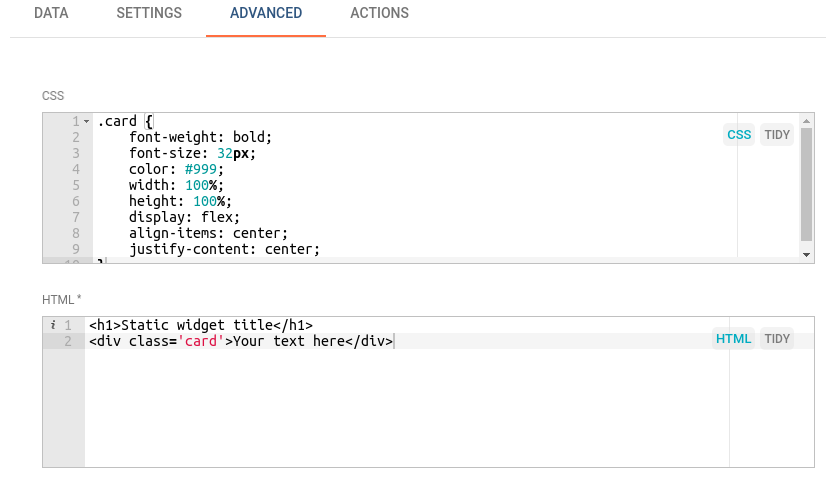Click TIDY button in HTML editor
Screen dimensions: 826x478
click(777, 339)
